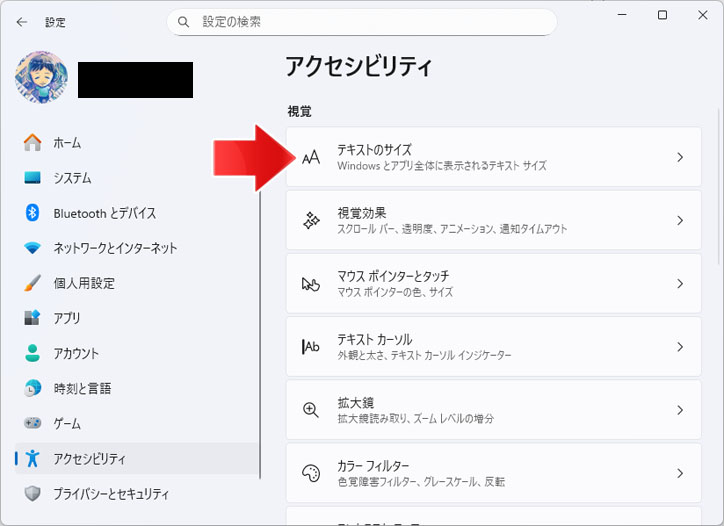Go back using the back arrow
The width and height of the screenshot is (724, 526).
coord(22,21)
